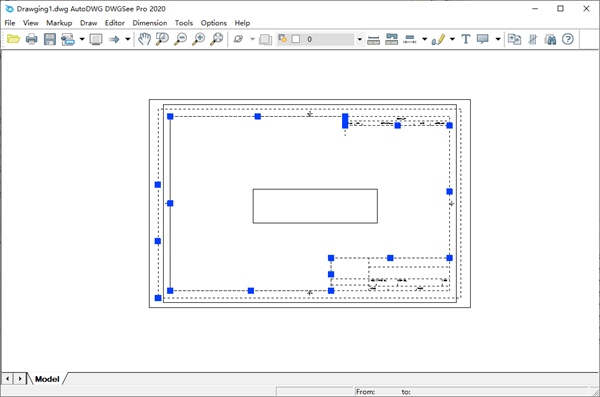Click the Zoom out magnifier icon
The width and height of the screenshot is (600, 397).
(x=181, y=39)
